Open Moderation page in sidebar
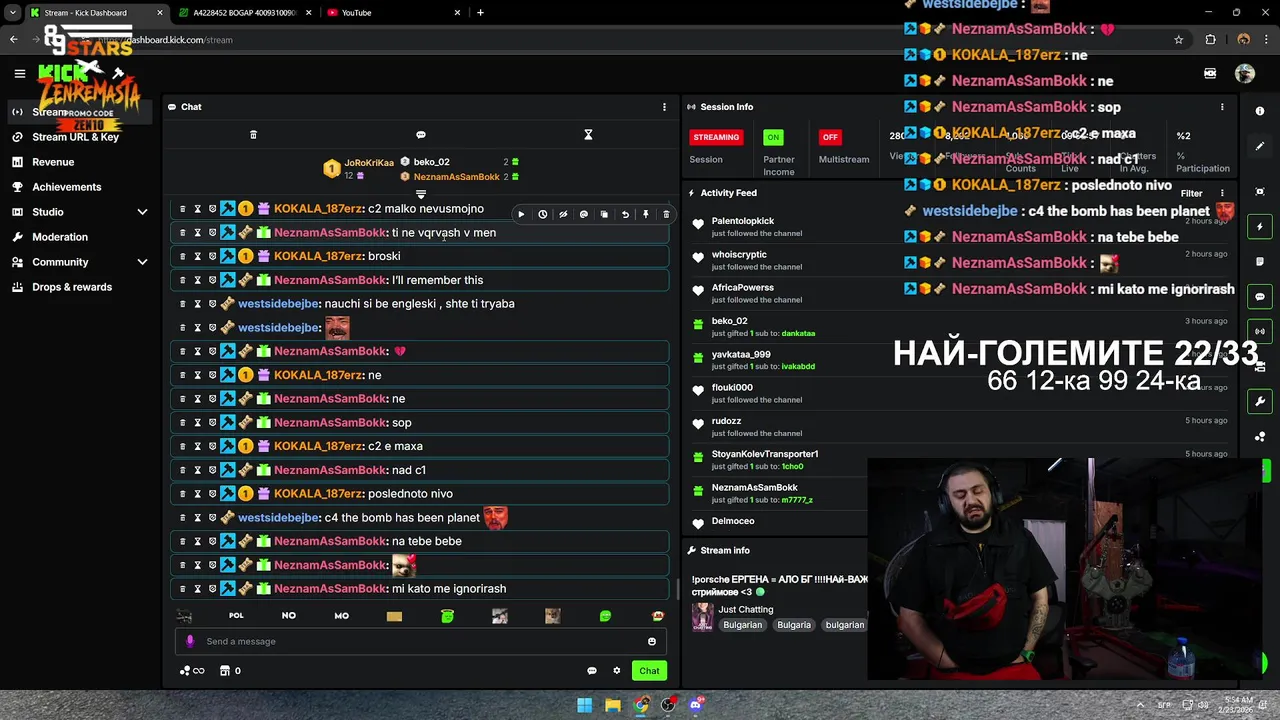 click(x=60, y=237)
